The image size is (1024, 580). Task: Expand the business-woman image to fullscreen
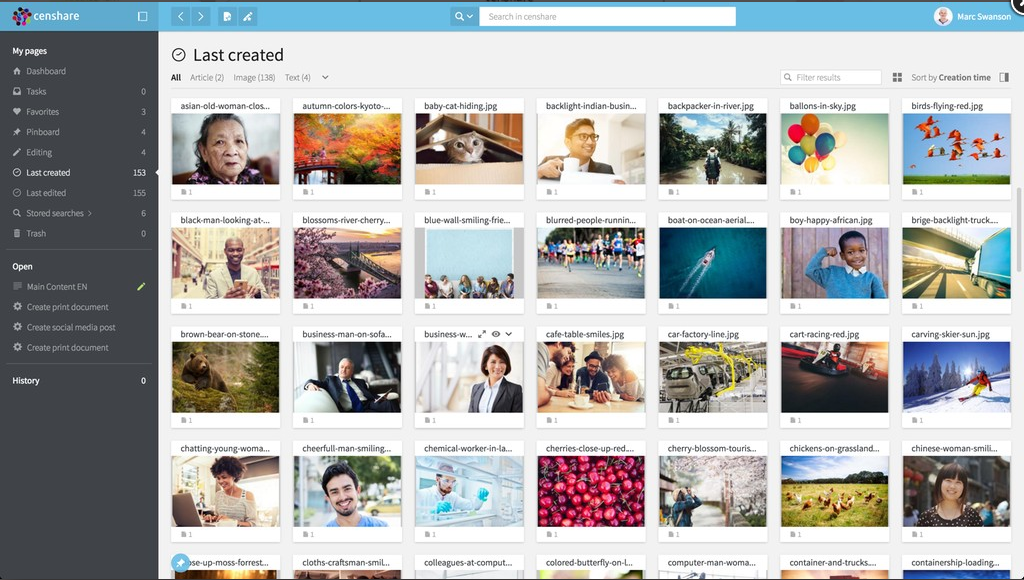tap(482, 334)
